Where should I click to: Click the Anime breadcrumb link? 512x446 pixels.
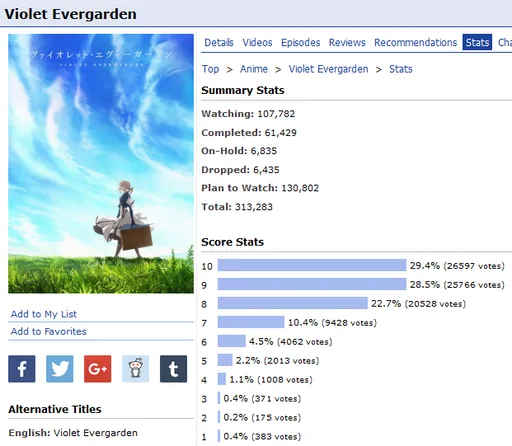coord(254,69)
